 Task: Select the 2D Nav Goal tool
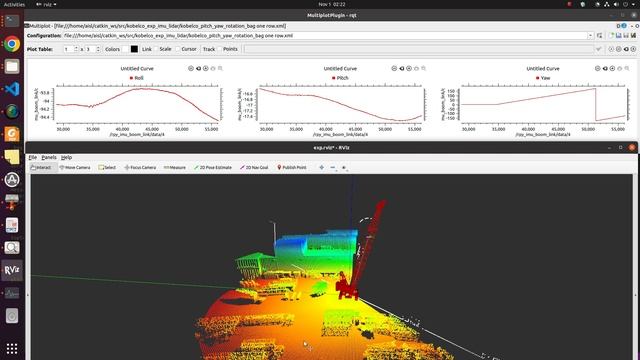click(x=254, y=167)
